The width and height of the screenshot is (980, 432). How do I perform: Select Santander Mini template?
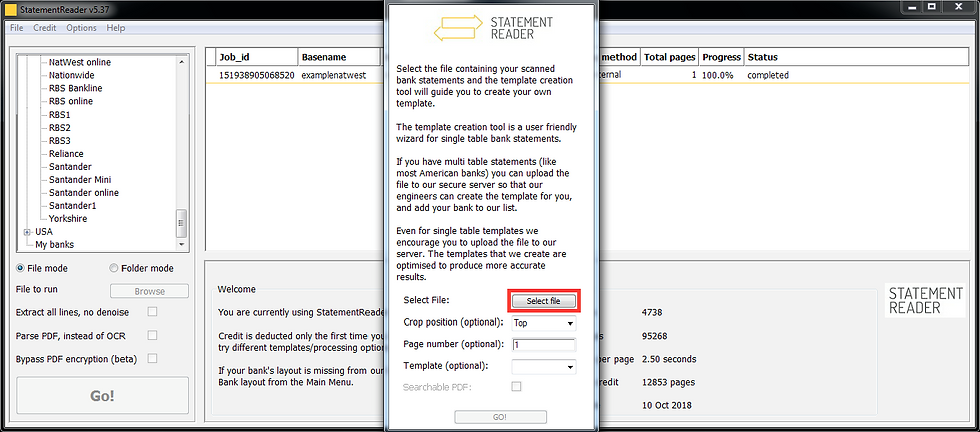(80, 179)
